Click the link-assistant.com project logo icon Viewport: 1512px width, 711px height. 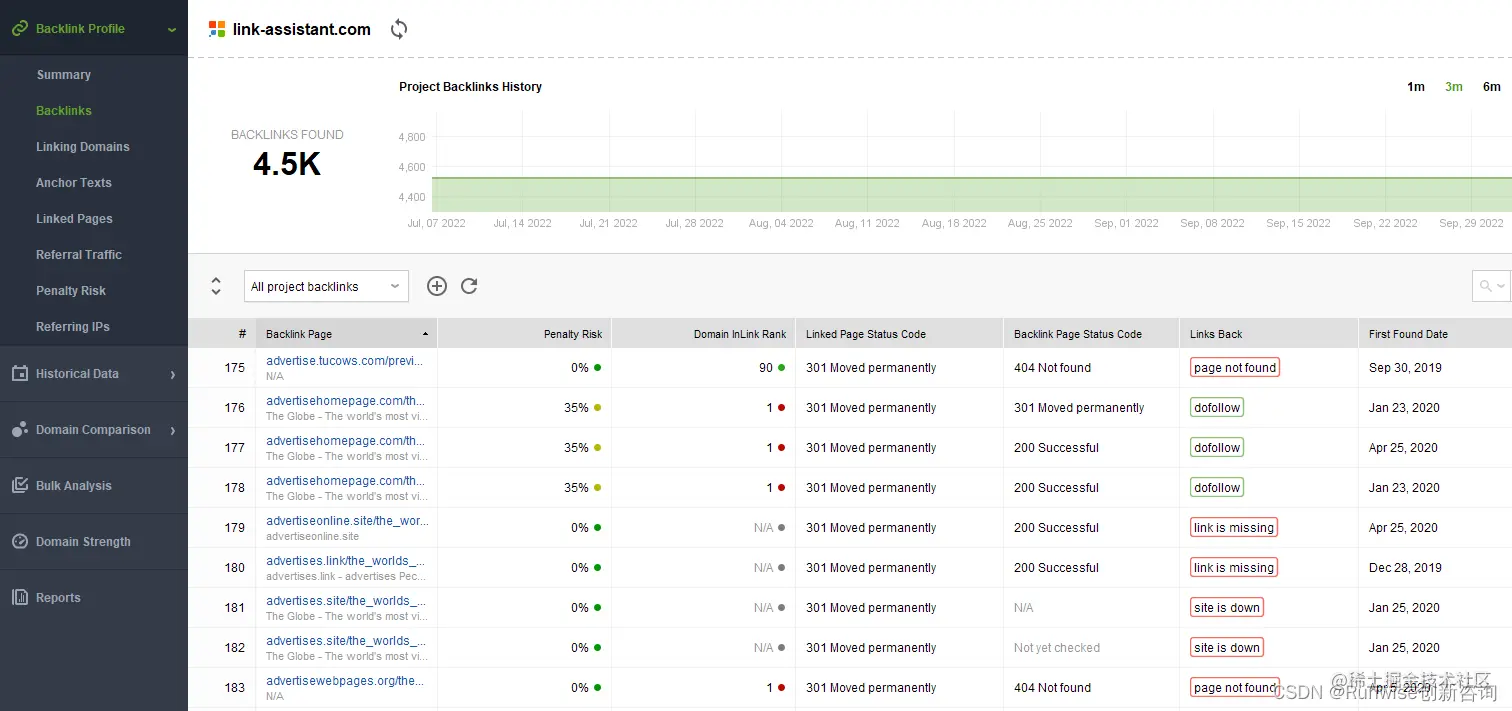coord(217,29)
